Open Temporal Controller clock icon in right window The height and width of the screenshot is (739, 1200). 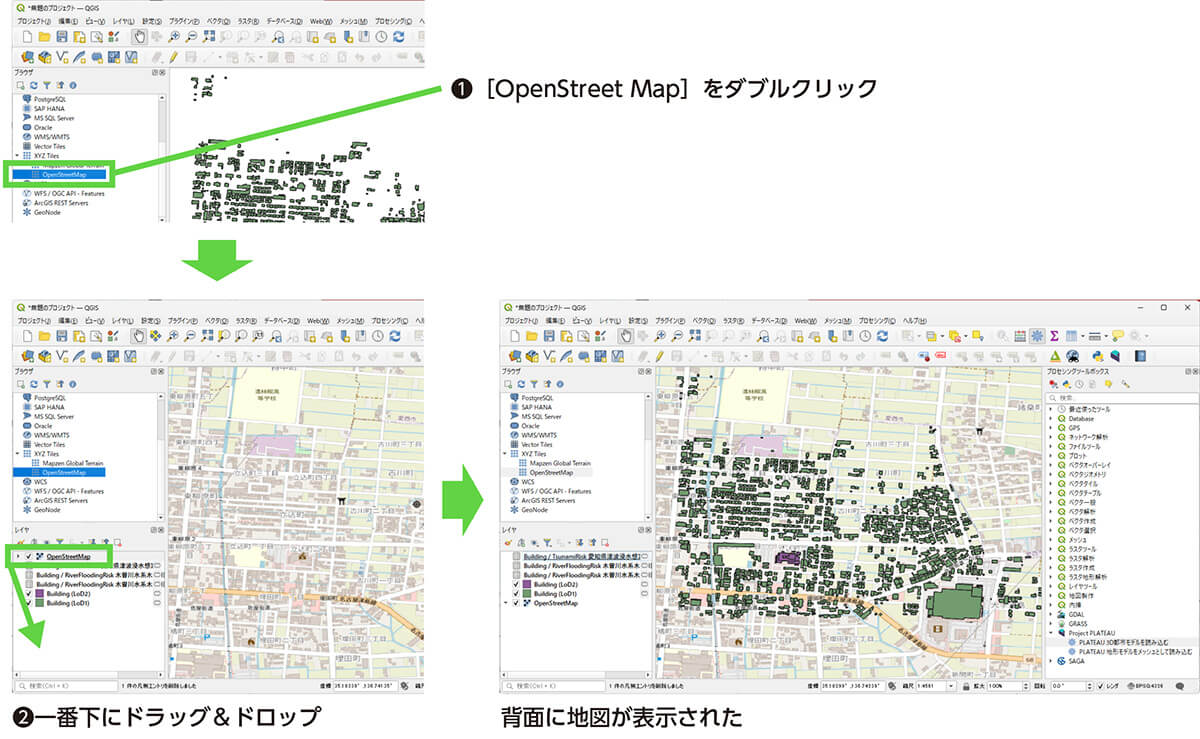865,336
